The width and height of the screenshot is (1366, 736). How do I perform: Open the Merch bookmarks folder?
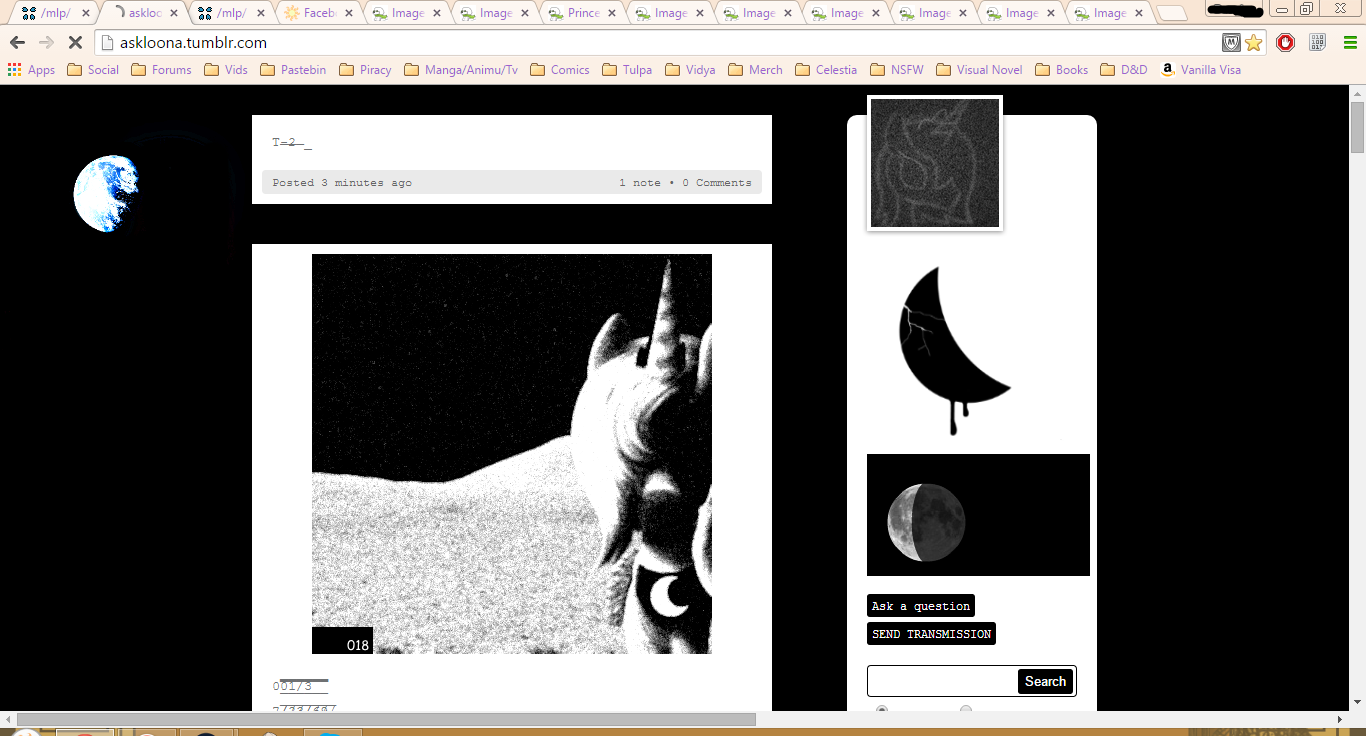point(756,70)
